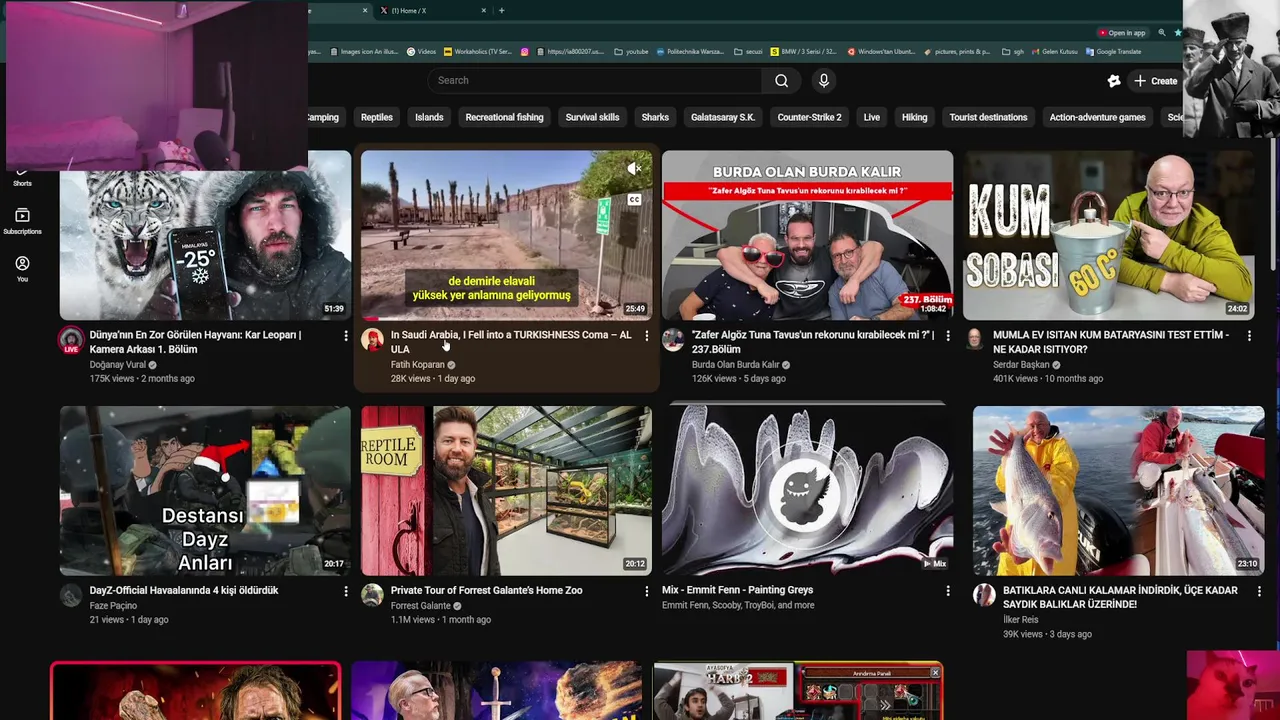Screen dimensions: 1280x720
Task: Filter feed by Islands chip
Action: point(429,117)
